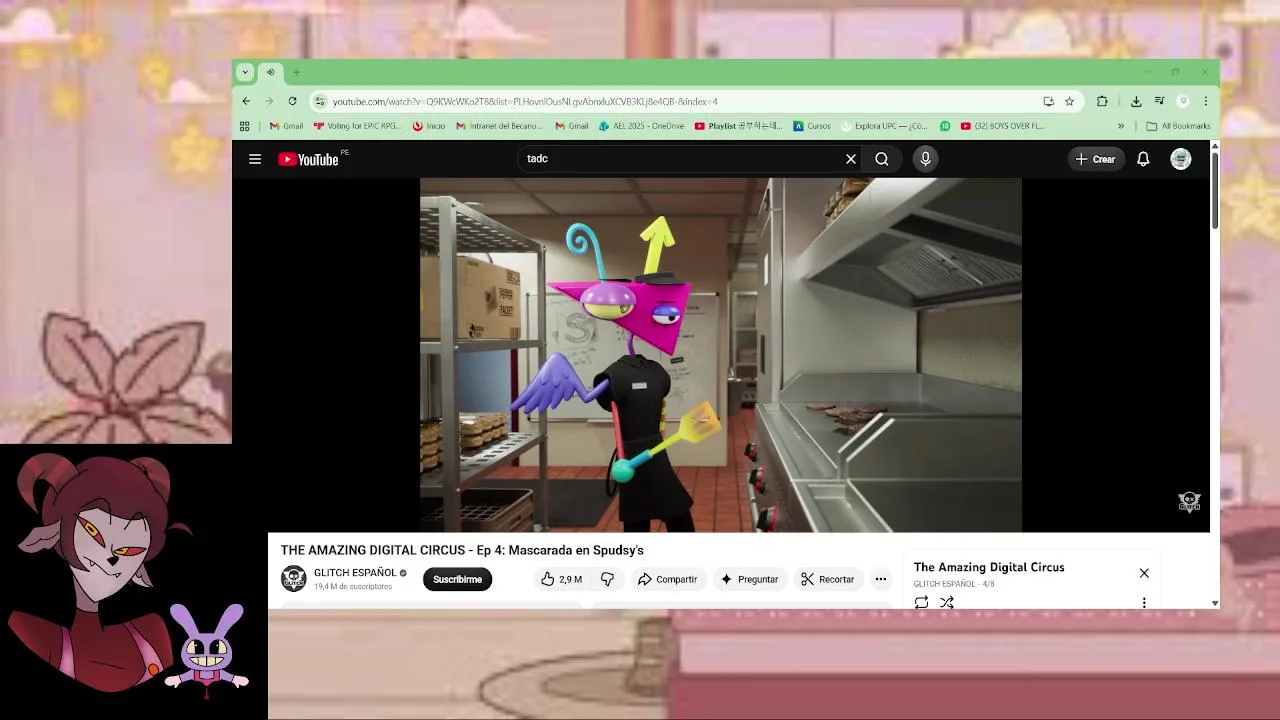Open Chrome three-dot menu

(x=1206, y=101)
